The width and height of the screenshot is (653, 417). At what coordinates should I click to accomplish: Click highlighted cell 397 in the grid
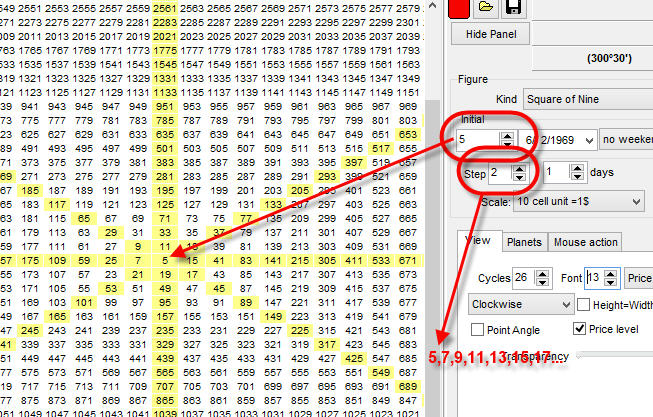pyautogui.click(x=354, y=162)
